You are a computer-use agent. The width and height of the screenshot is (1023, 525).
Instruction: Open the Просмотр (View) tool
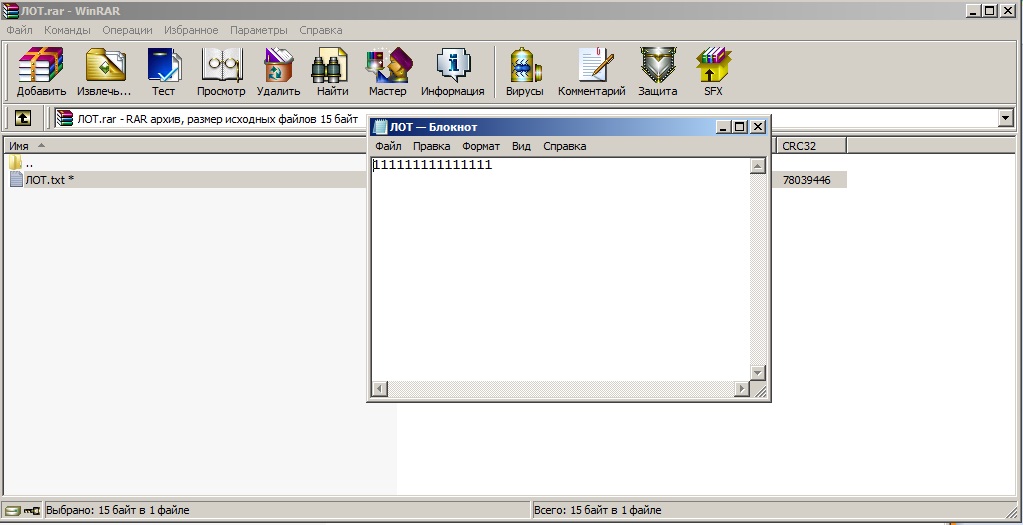point(221,72)
